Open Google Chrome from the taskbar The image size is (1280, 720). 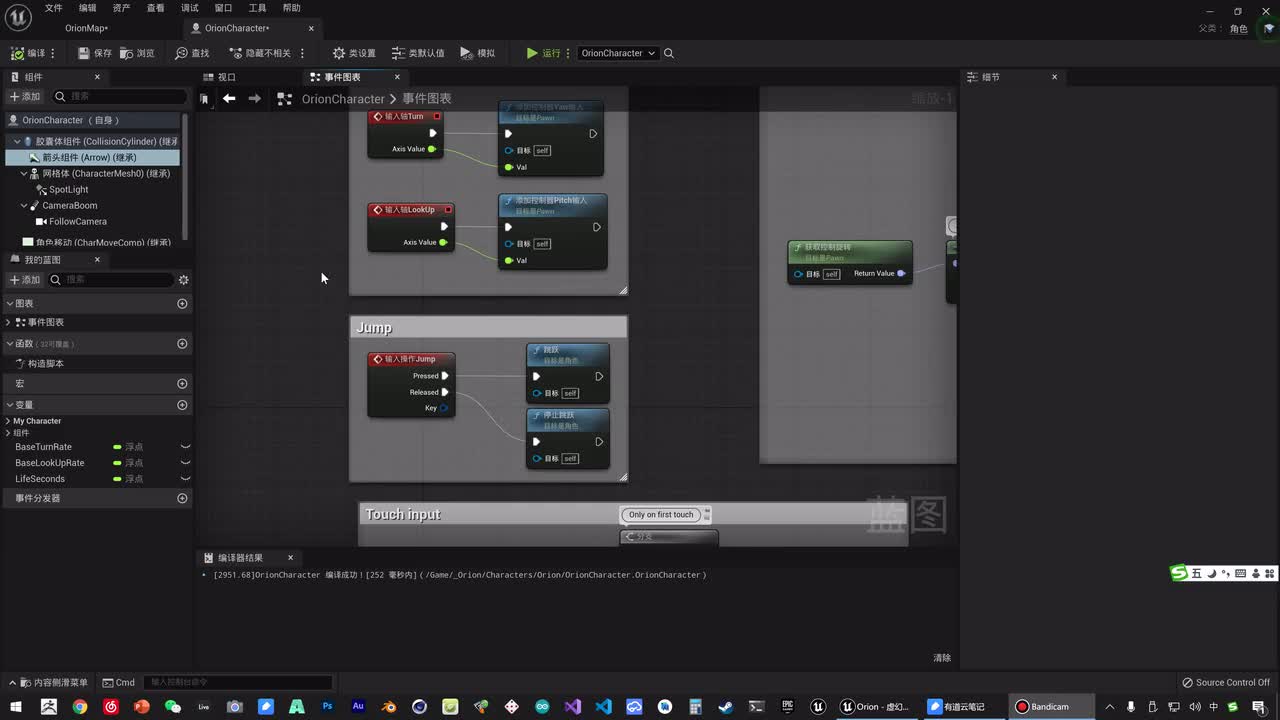pyautogui.click(x=80, y=707)
